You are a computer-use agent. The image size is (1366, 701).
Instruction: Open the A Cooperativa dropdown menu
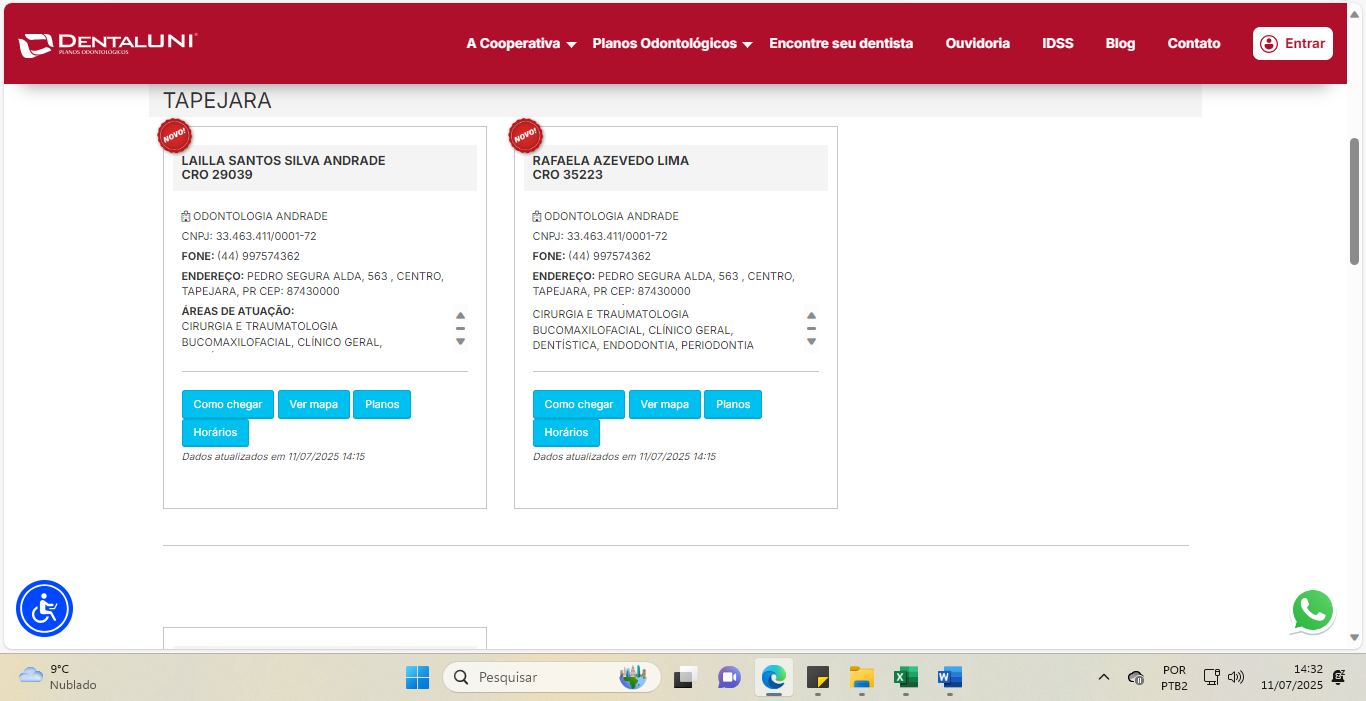point(521,44)
